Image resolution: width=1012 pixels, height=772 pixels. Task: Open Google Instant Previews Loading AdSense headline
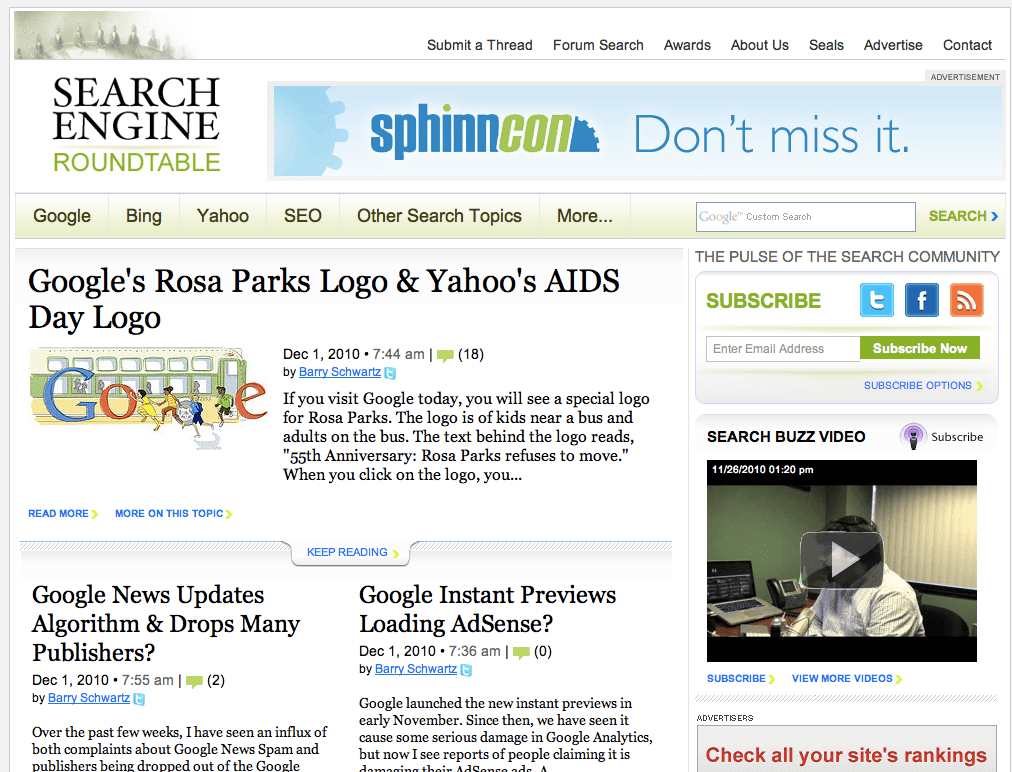point(488,609)
